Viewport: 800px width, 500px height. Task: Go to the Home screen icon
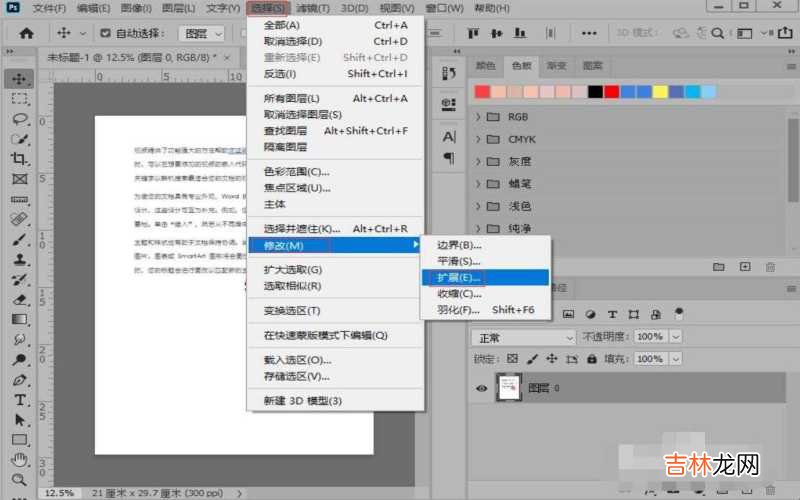[x=26, y=34]
